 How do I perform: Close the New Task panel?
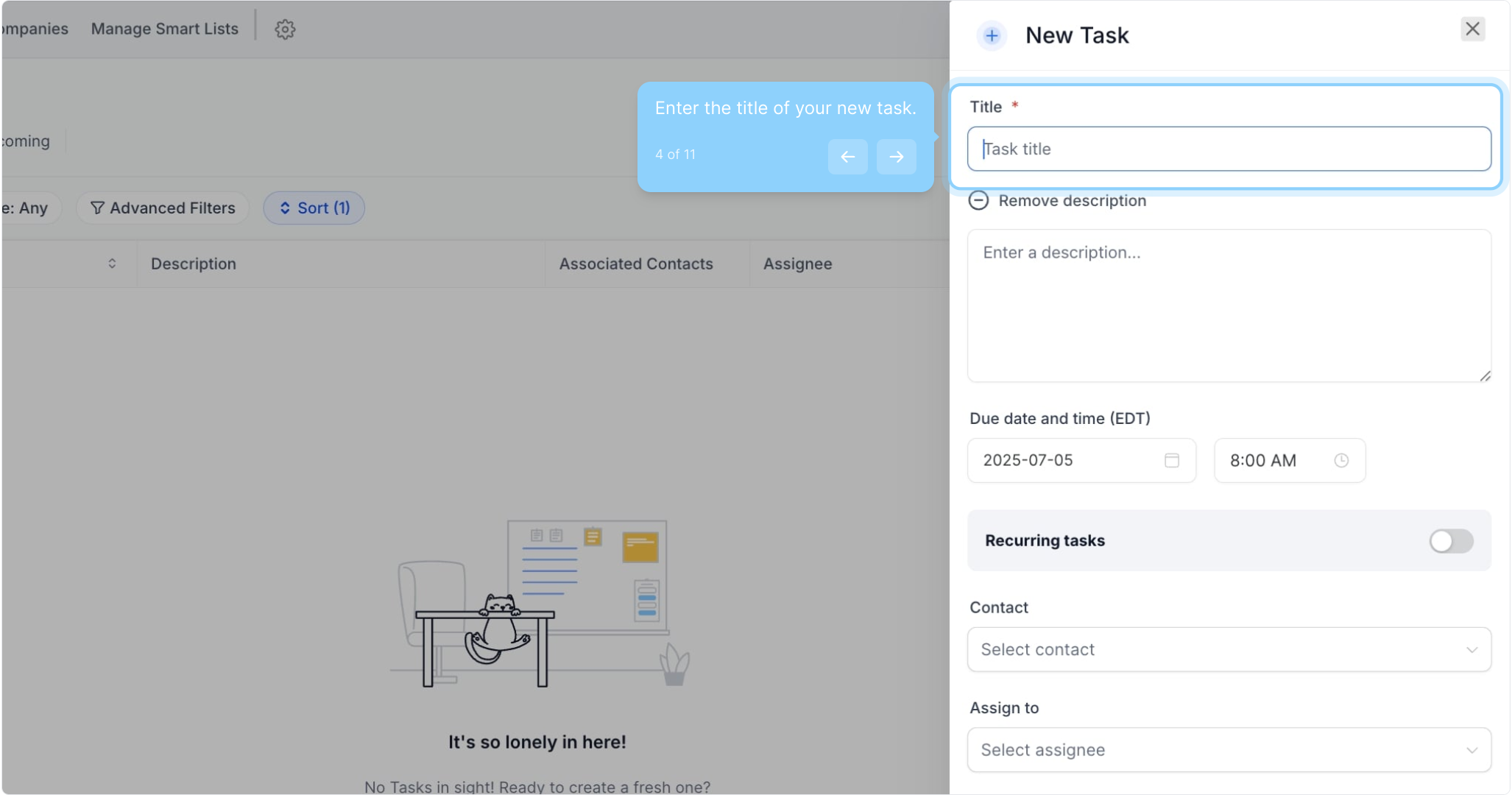click(1472, 29)
